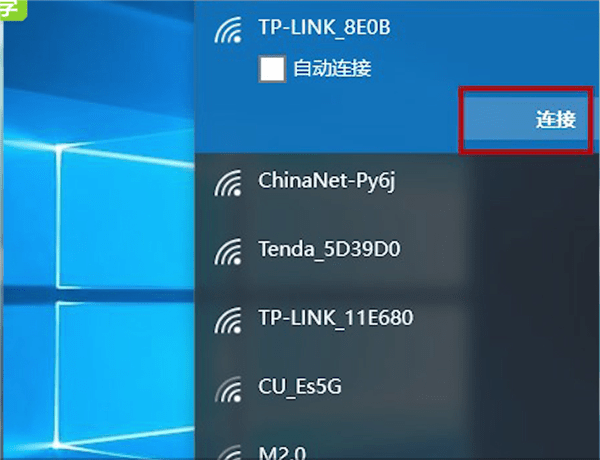This screenshot has width=600, height=460.
Task: Click the ChinaNet-Py6j Wi-Fi signal icon
Action: (x=228, y=183)
